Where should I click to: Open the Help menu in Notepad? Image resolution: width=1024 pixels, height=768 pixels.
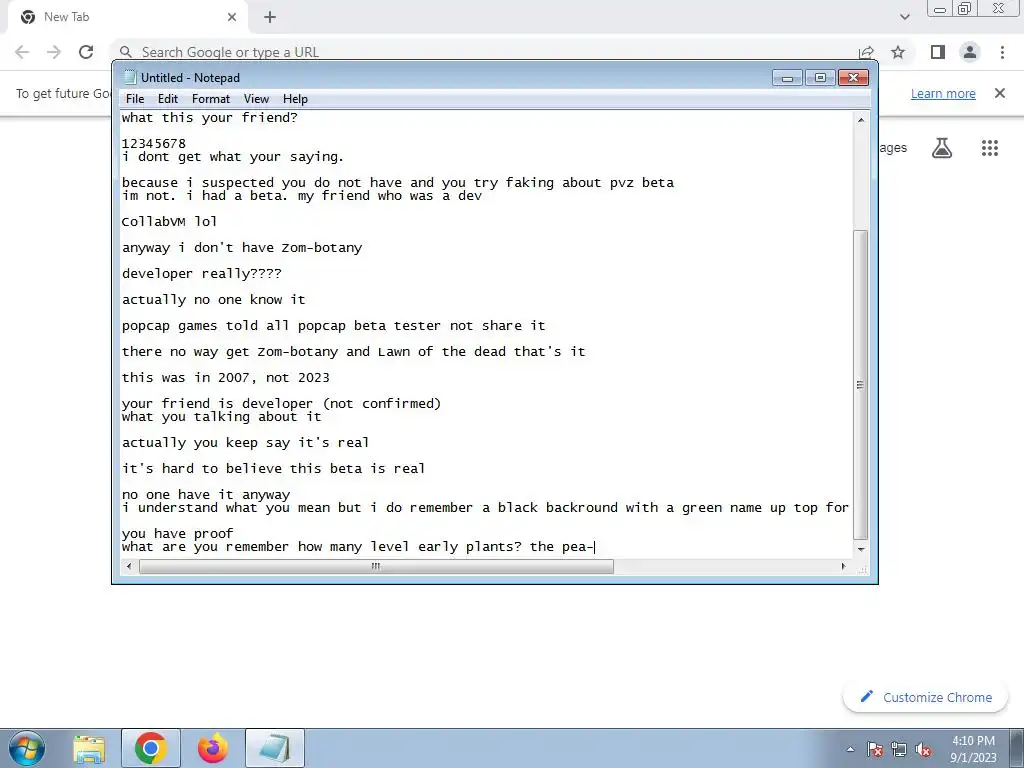(x=295, y=99)
